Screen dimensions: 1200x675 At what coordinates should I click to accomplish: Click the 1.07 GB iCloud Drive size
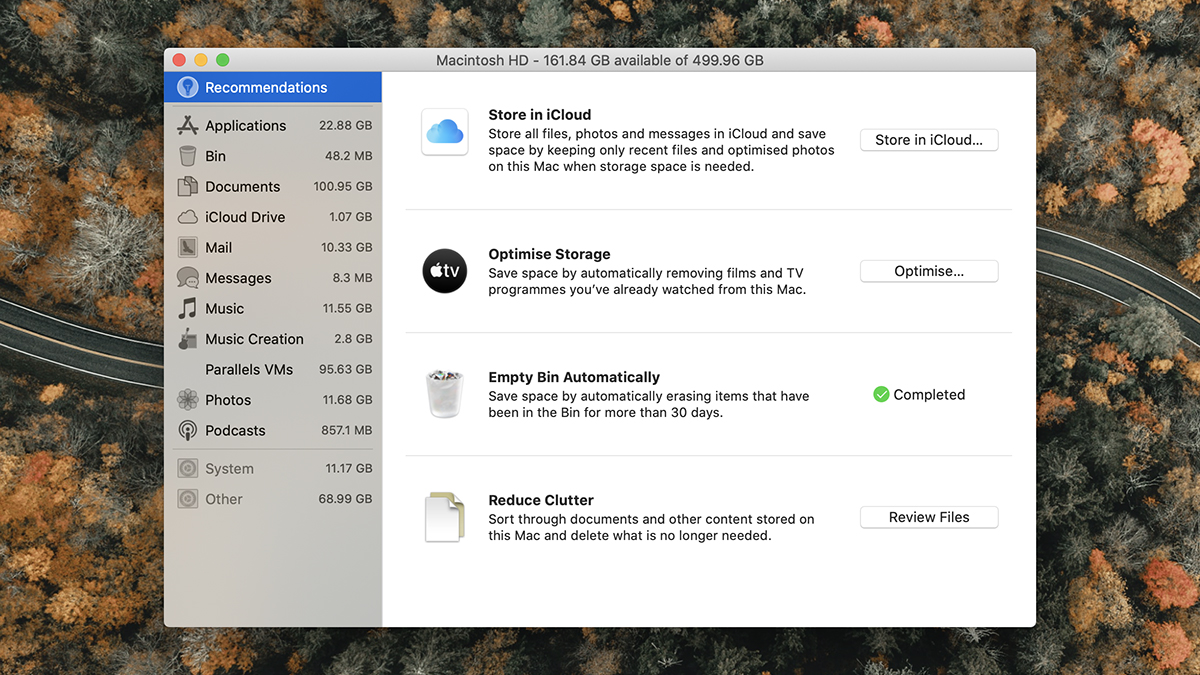(350, 217)
